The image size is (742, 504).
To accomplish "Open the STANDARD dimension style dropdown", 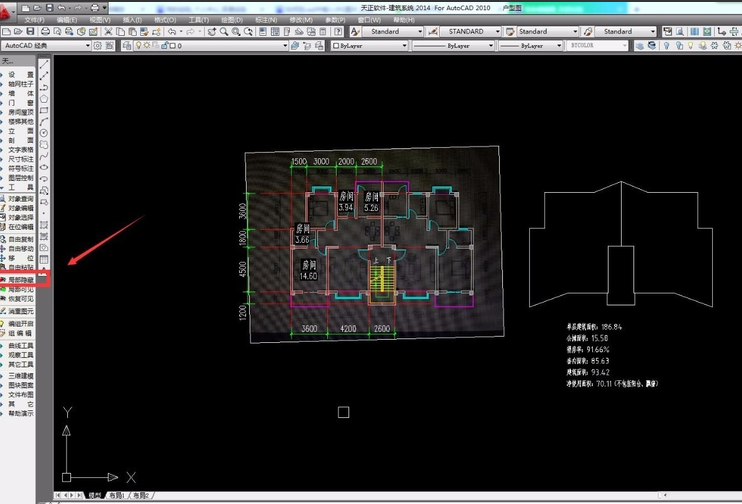I will (x=467, y=32).
